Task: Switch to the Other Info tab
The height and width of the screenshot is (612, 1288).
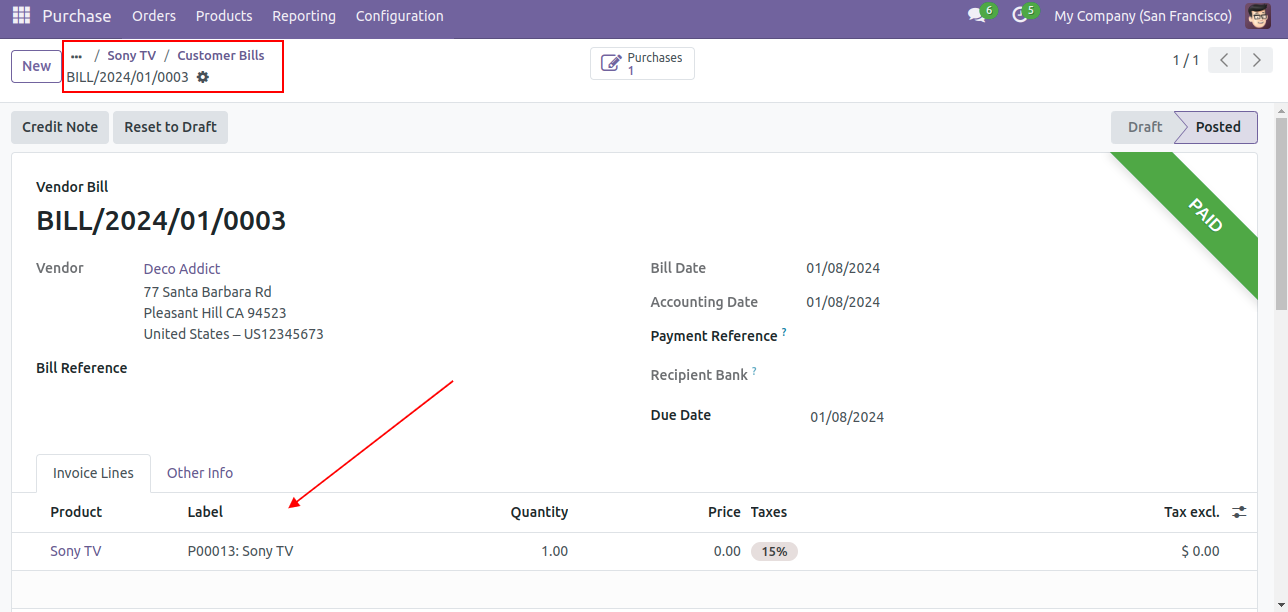Action: coord(200,473)
